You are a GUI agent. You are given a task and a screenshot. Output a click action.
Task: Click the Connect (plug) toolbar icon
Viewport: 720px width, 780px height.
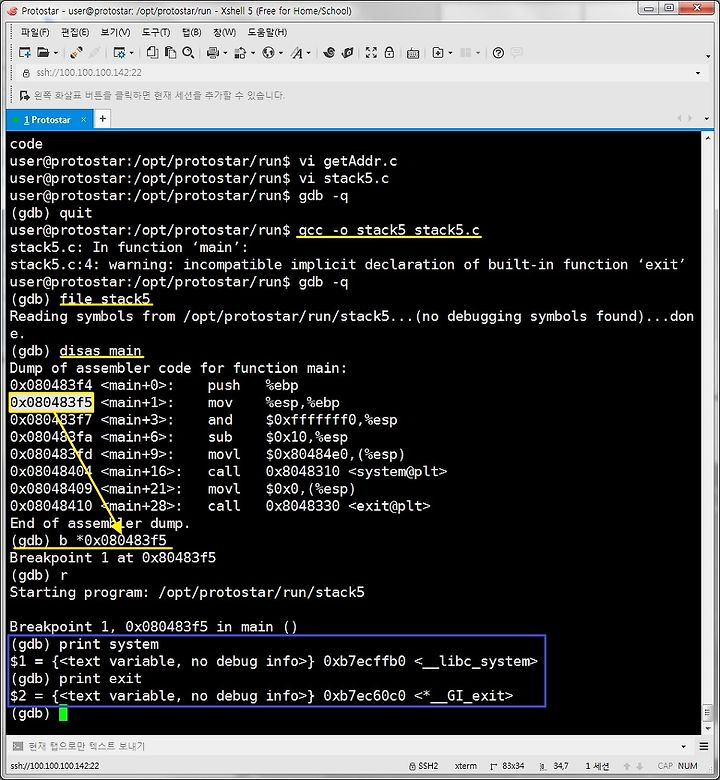coord(76,52)
